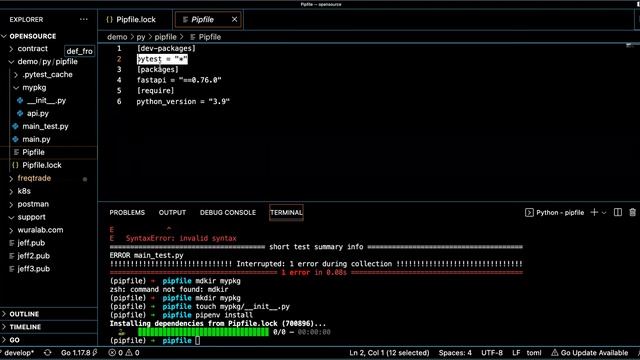The height and width of the screenshot is (360, 640).
Task: Open jeff2.pub file
Action: (x=33, y=256)
